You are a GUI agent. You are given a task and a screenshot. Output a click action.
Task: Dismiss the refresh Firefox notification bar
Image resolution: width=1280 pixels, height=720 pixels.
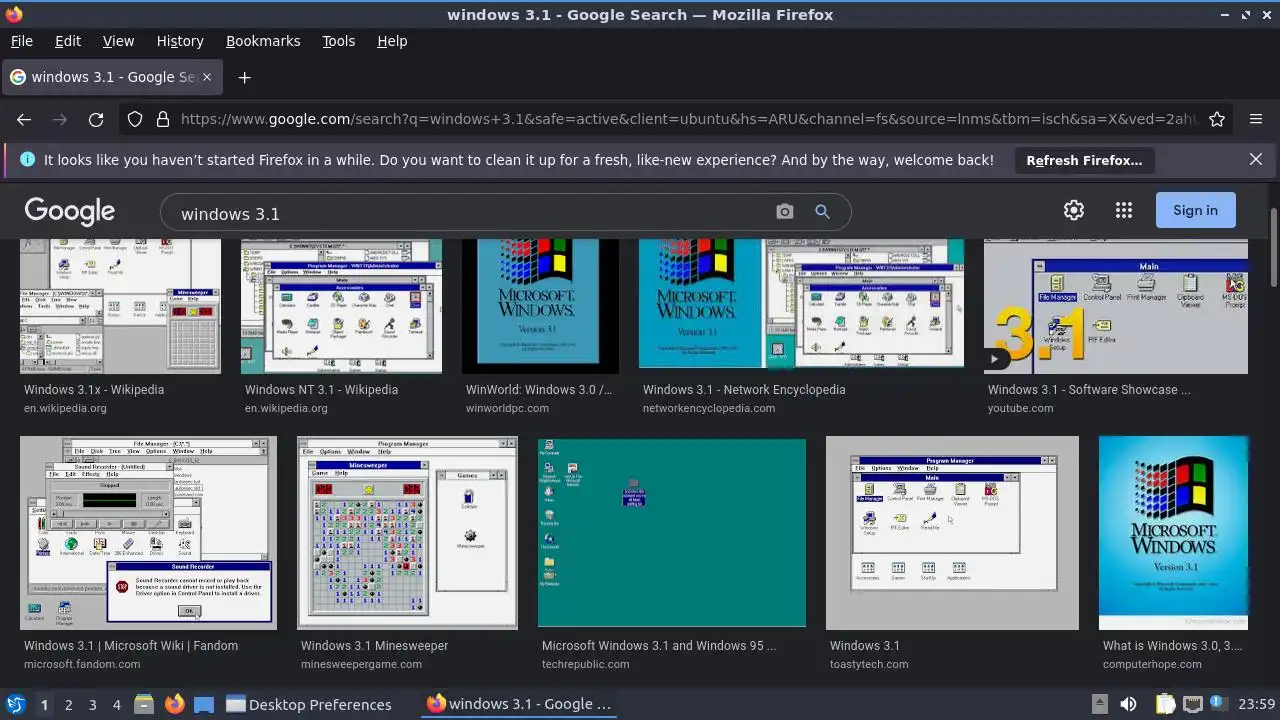pyautogui.click(x=1256, y=159)
